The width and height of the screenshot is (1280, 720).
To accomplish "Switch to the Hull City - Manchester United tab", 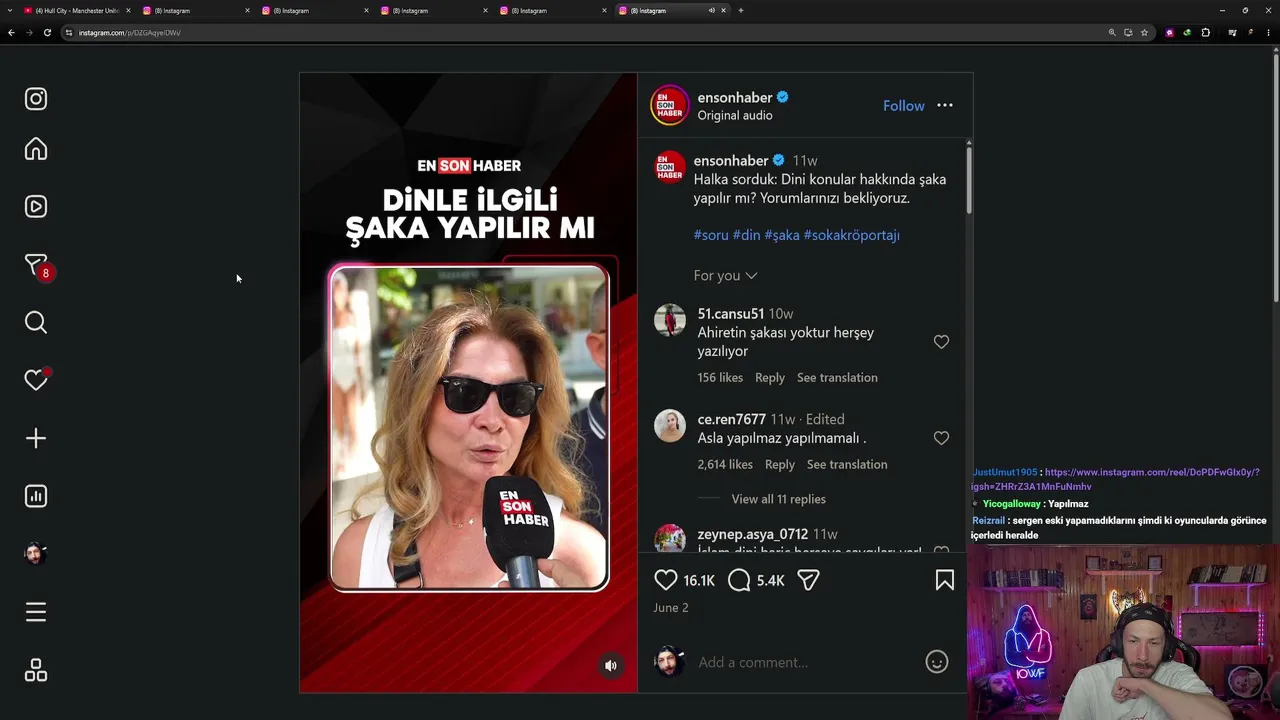I will point(76,10).
